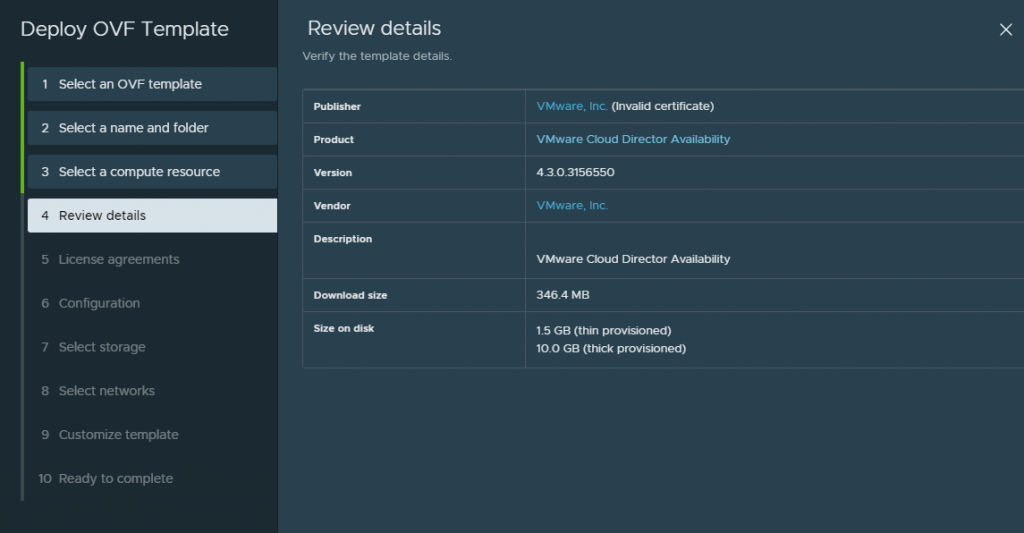Click the download size value 346.4 MB

(563, 295)
